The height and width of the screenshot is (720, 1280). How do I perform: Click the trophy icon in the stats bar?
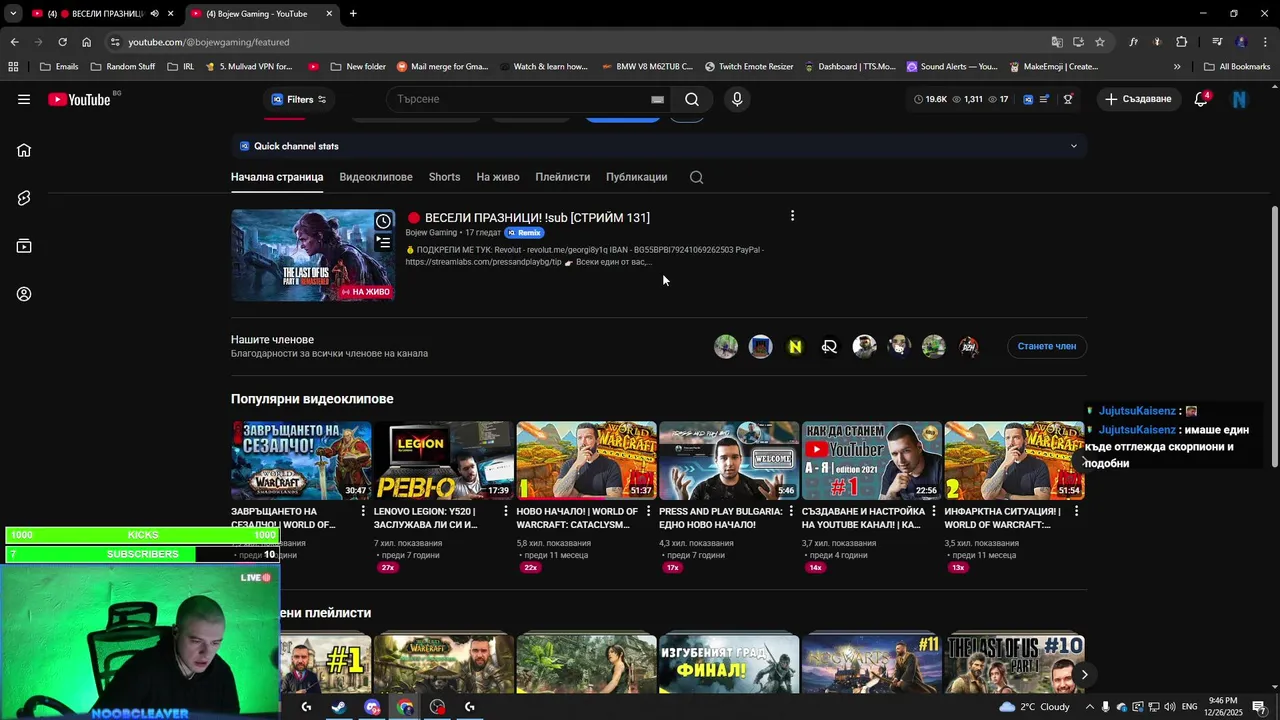1068,99
